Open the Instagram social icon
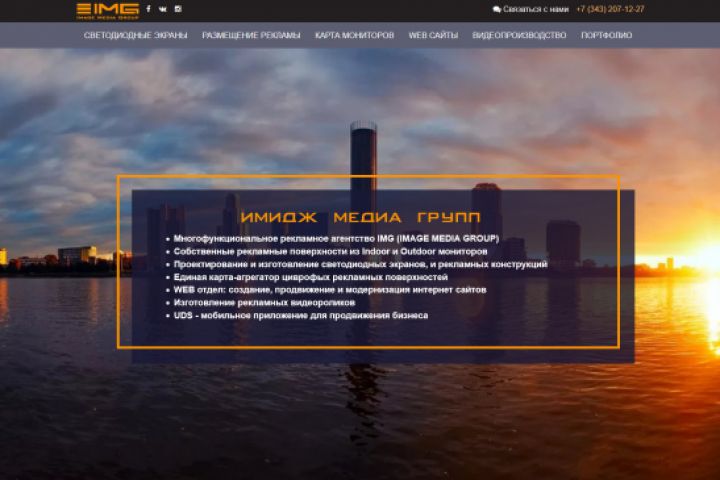This screenshot has height=480, width=720. click(178, 9)
